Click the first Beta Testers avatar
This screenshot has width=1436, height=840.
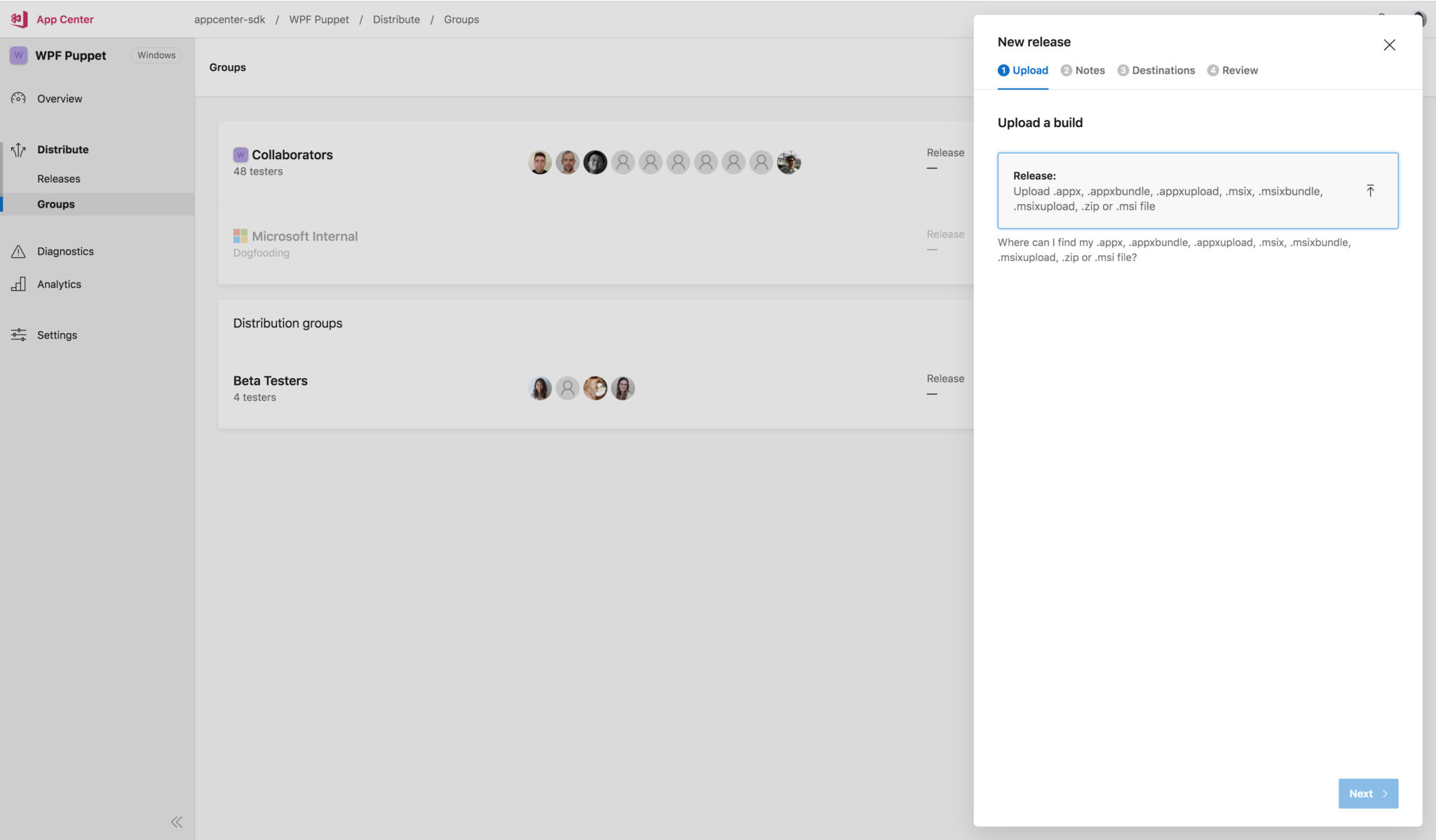click(539, 388)
